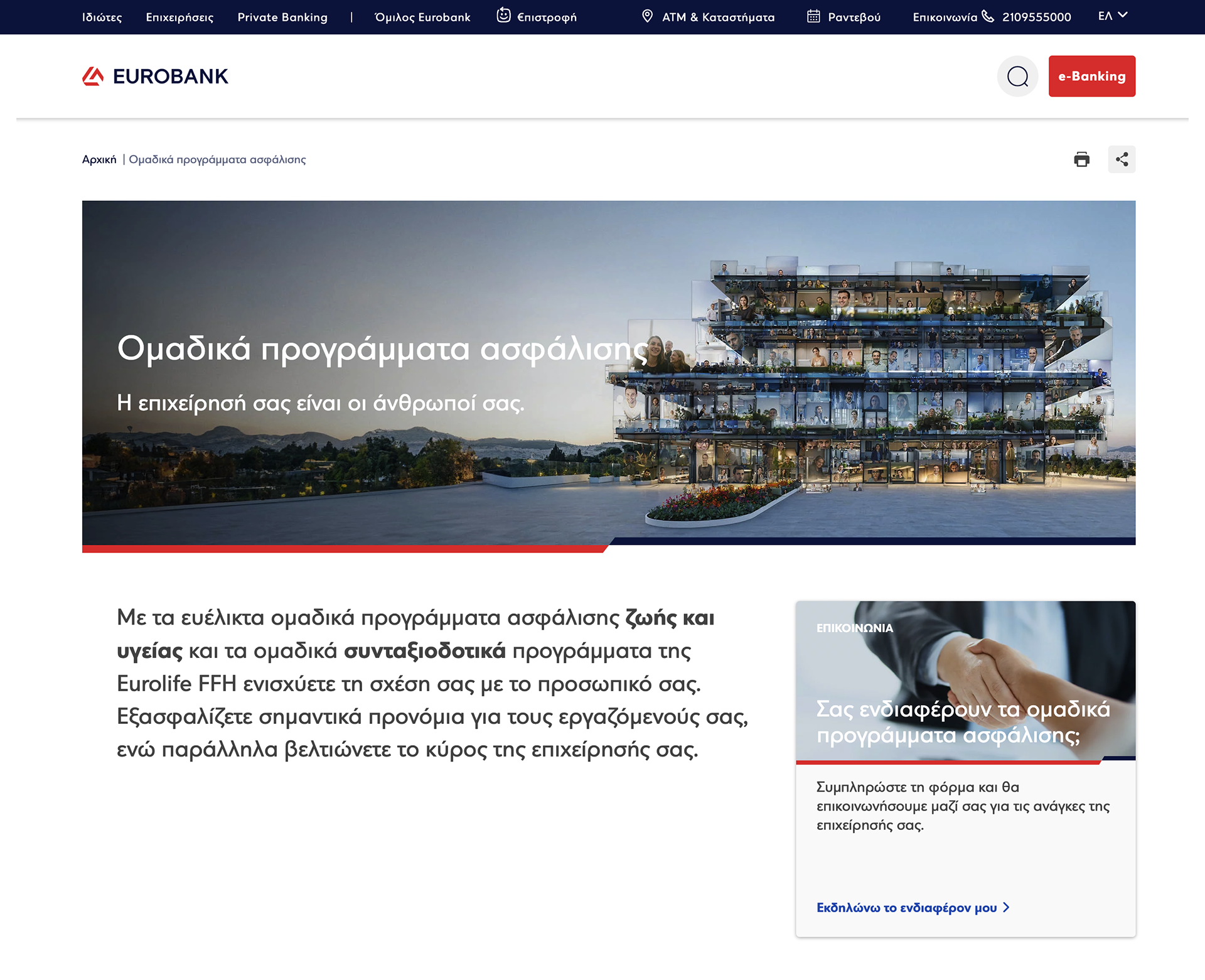Image resolution: width=1205 pixels, height=980 pixels.
Task: Open Ραντεβού appointment link
Action: pyautogui.click(x=854, y=17)
